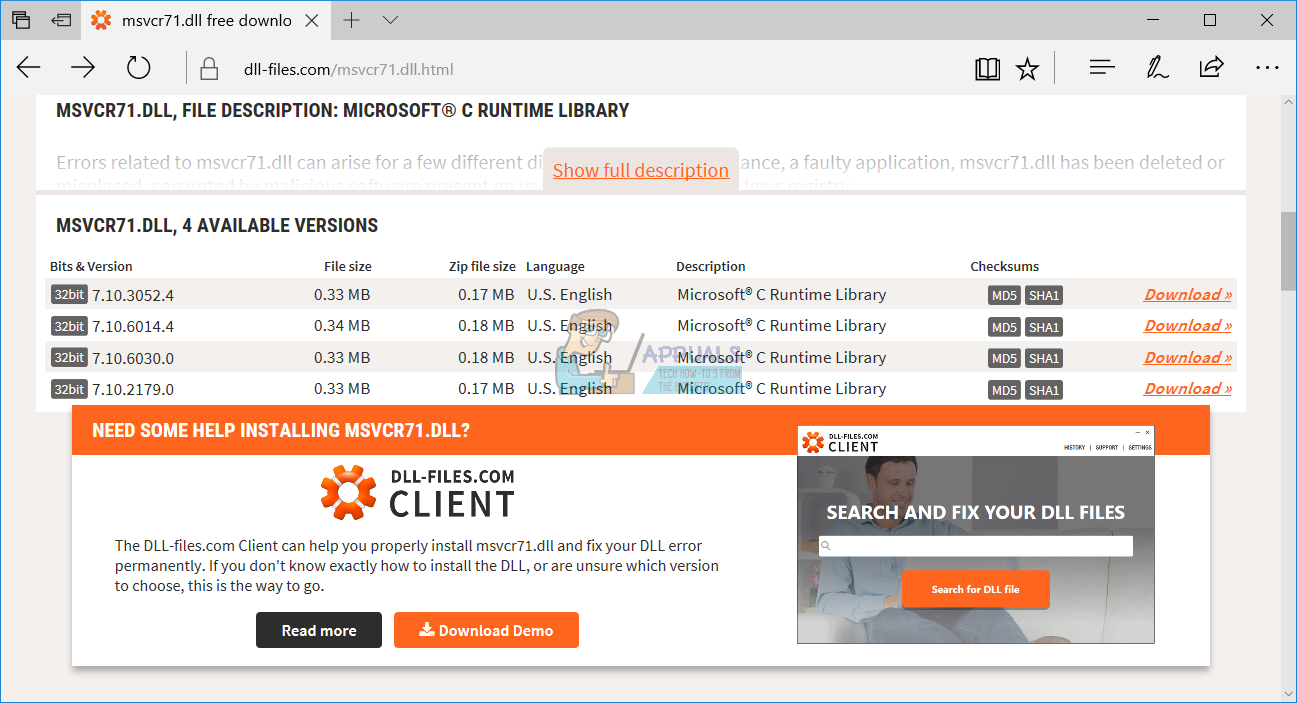Click the Read more button
This screenshot has height=703, width=1297.
coord(319,630)
